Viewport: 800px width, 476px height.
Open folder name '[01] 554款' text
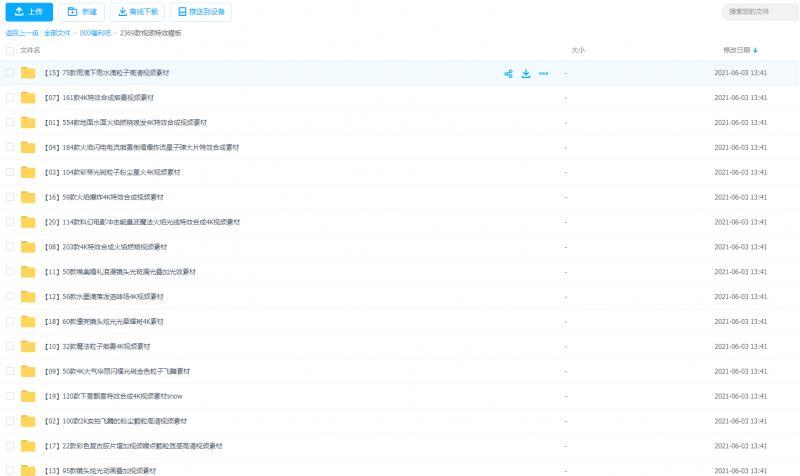(x=126, y=122)
